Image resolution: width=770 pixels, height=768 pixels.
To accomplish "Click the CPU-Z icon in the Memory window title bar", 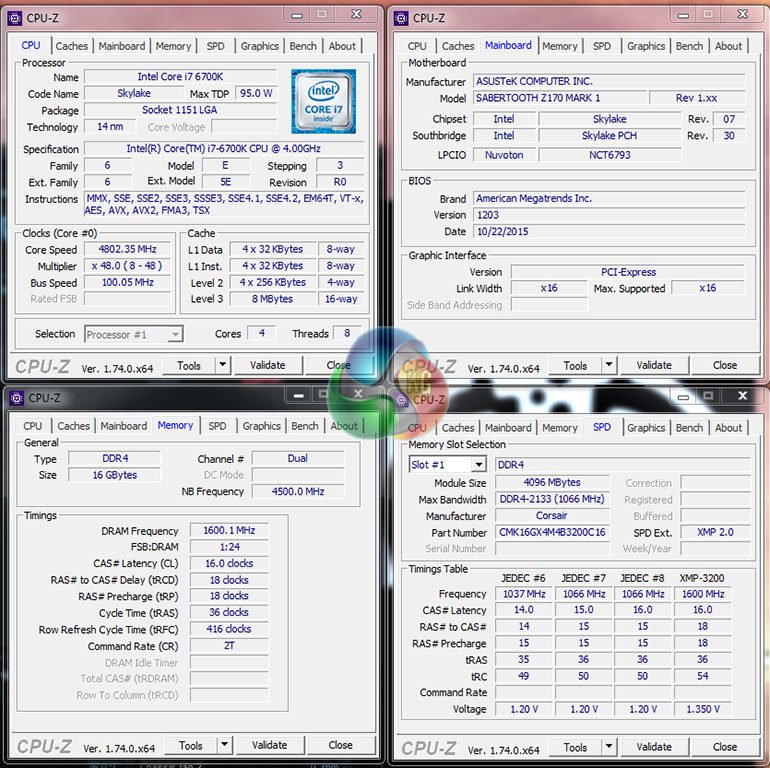I will click(x=17, y=398).
